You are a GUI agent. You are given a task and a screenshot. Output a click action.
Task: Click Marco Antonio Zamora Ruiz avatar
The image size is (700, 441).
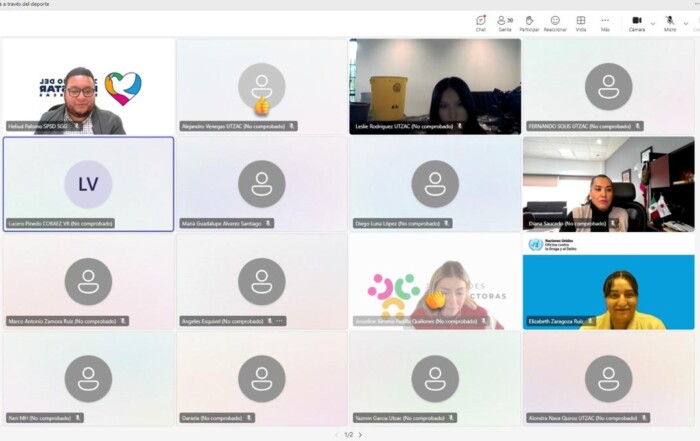point(88,282)
